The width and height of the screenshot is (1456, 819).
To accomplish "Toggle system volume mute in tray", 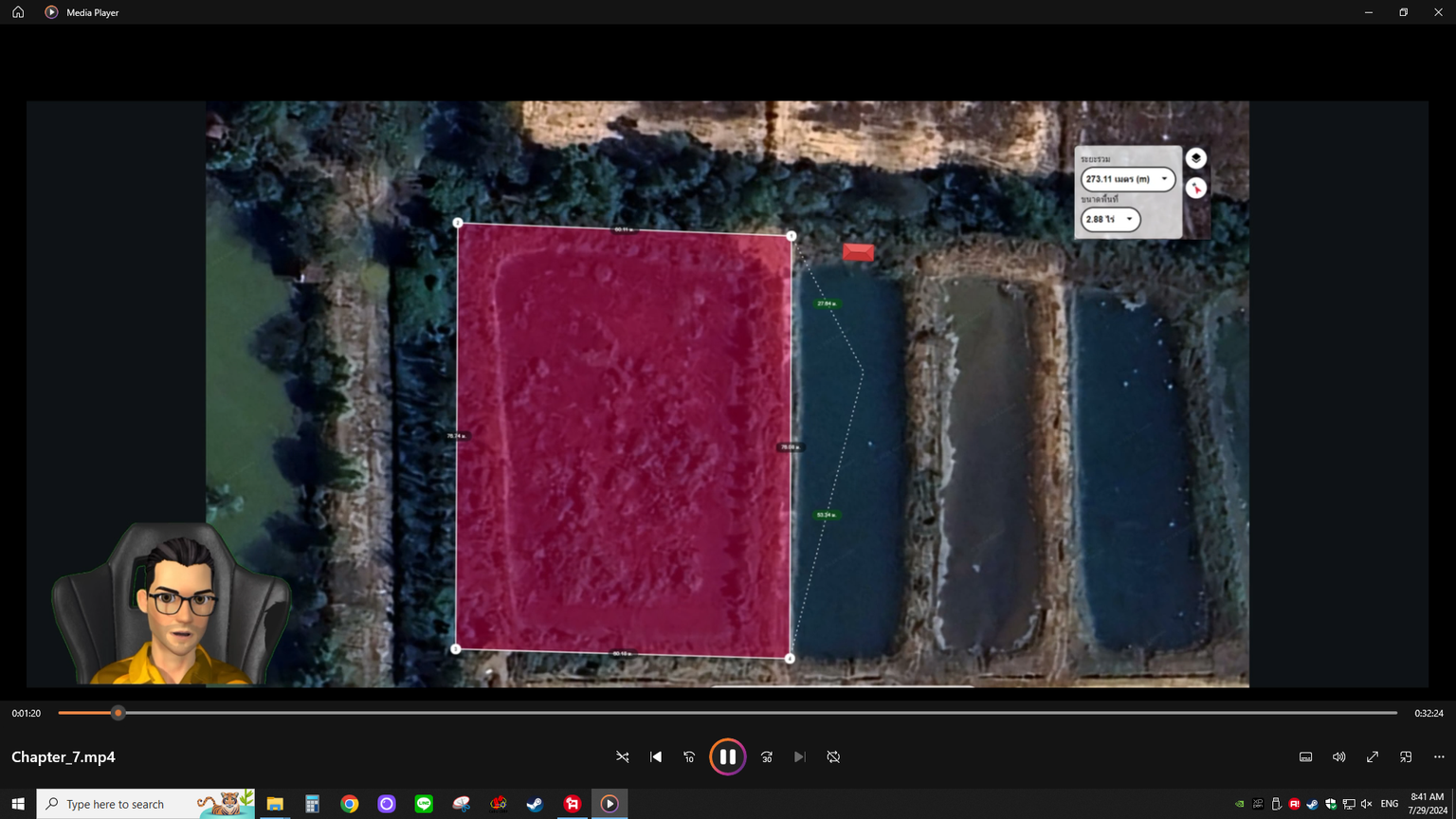I will coord(1366,804).
